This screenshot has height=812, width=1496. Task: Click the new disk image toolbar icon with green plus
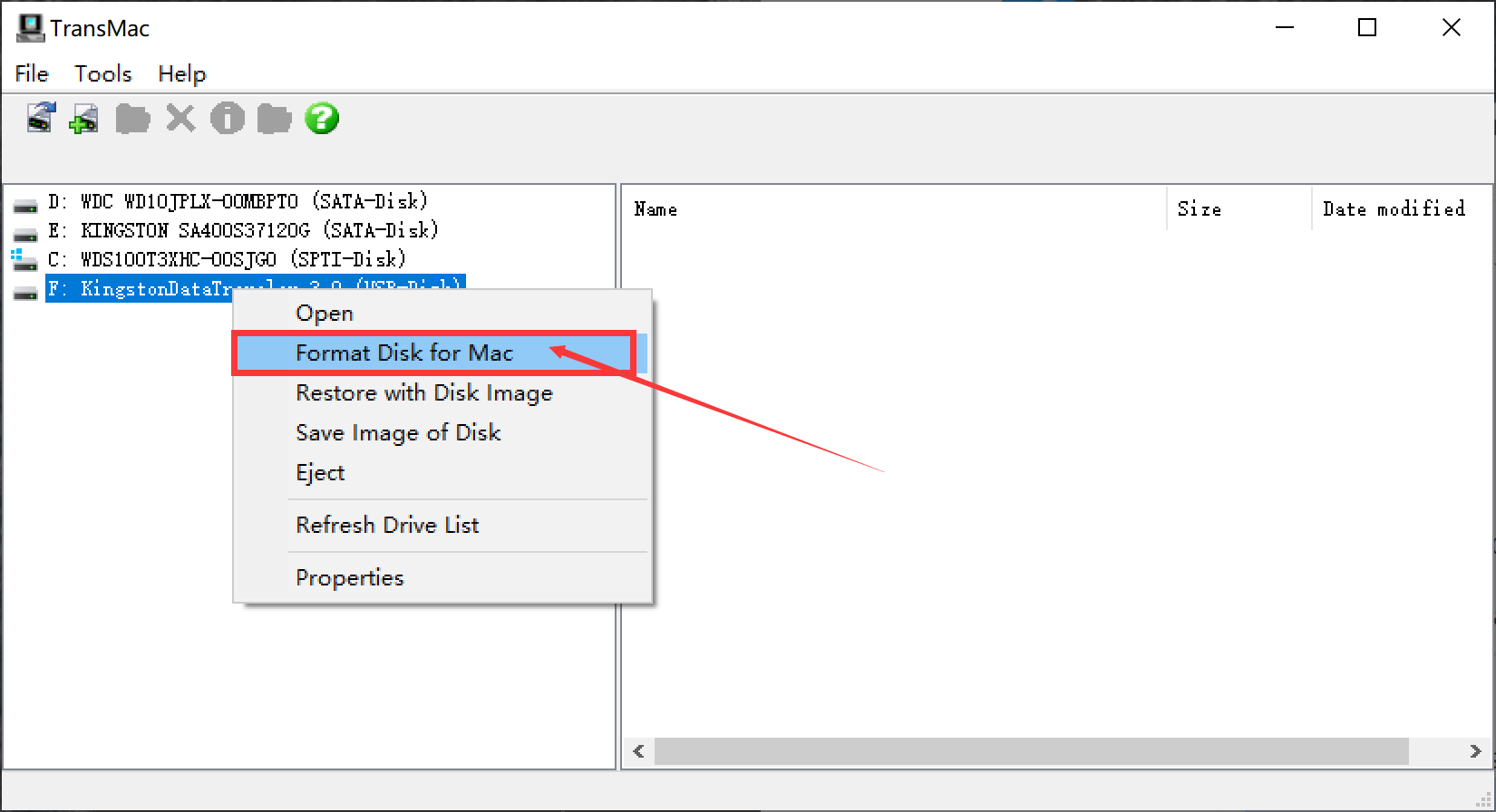tap(84, 119)
